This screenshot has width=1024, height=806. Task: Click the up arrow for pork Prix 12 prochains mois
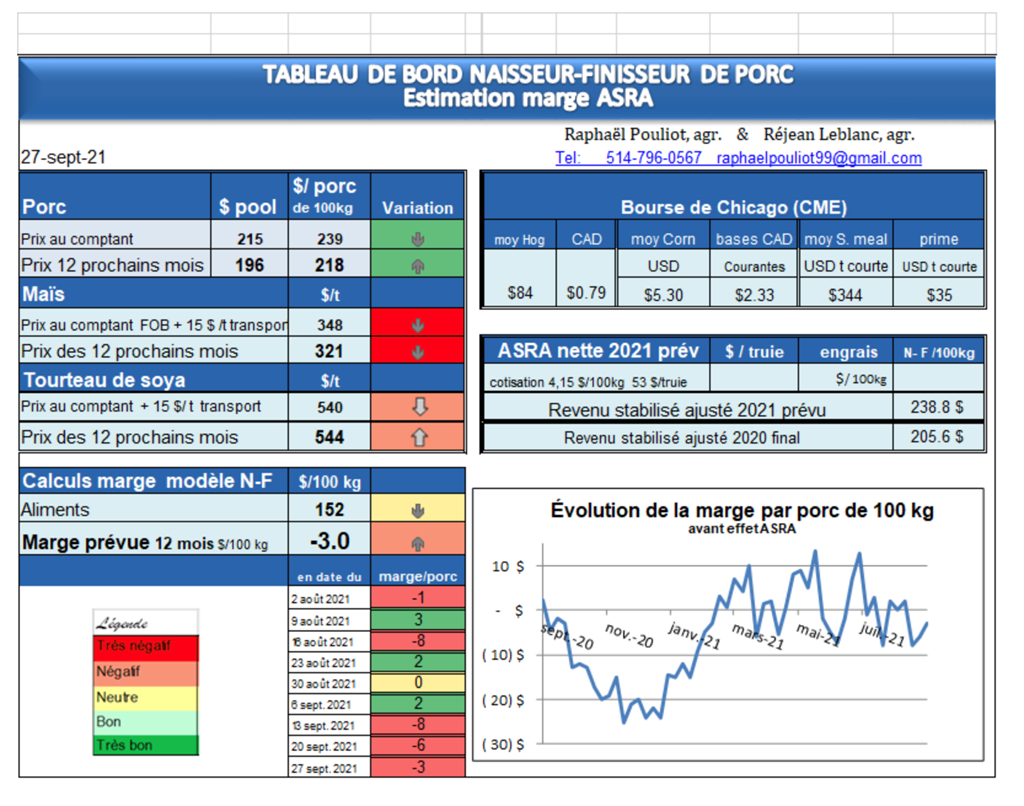(417, 265)
